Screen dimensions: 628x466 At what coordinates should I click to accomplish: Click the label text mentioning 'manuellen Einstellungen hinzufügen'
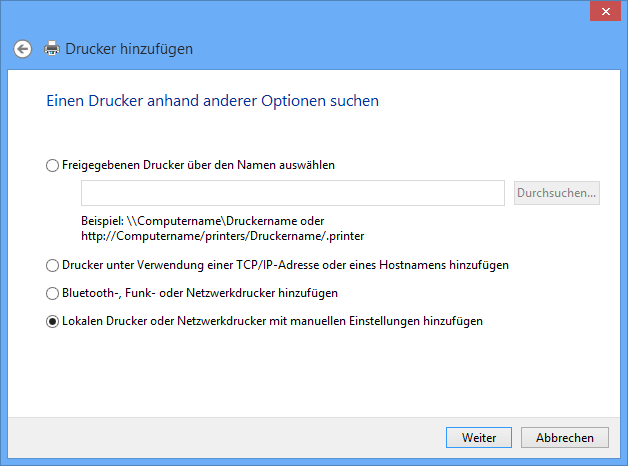pyautogui.click(x=272, y=321)
